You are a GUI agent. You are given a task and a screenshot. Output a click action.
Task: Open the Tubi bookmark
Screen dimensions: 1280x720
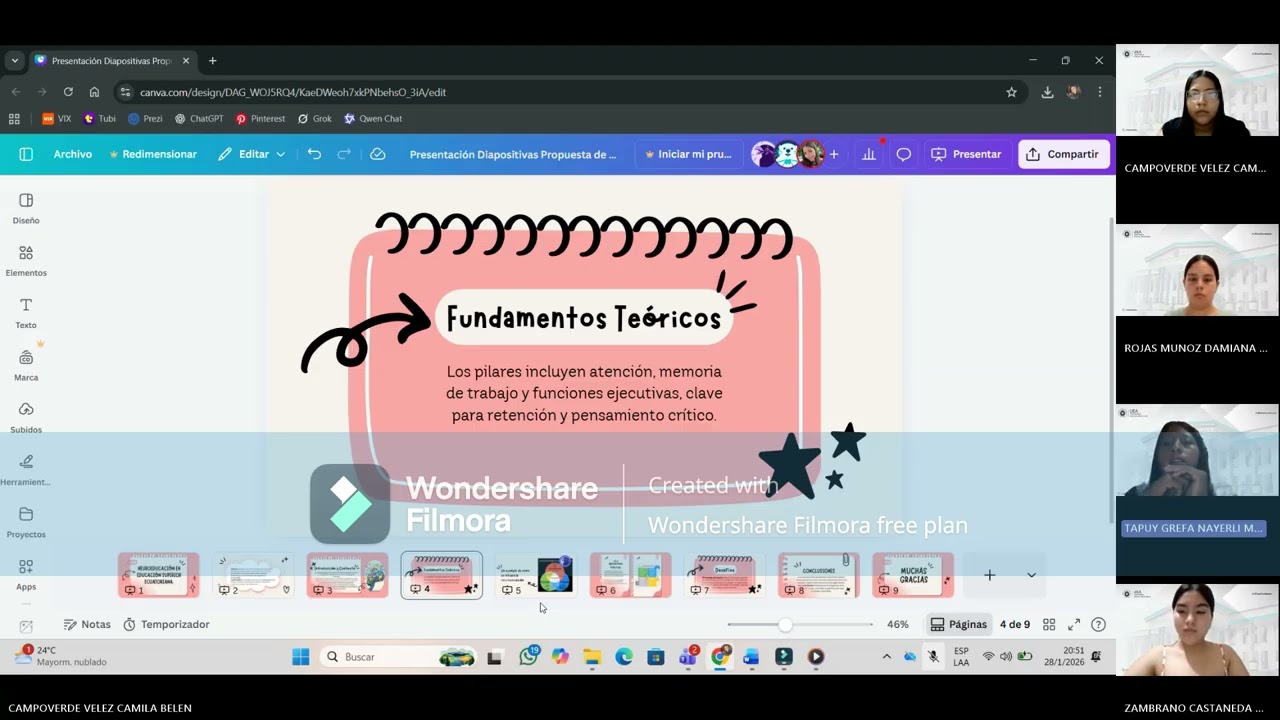(x=99, y=118)
